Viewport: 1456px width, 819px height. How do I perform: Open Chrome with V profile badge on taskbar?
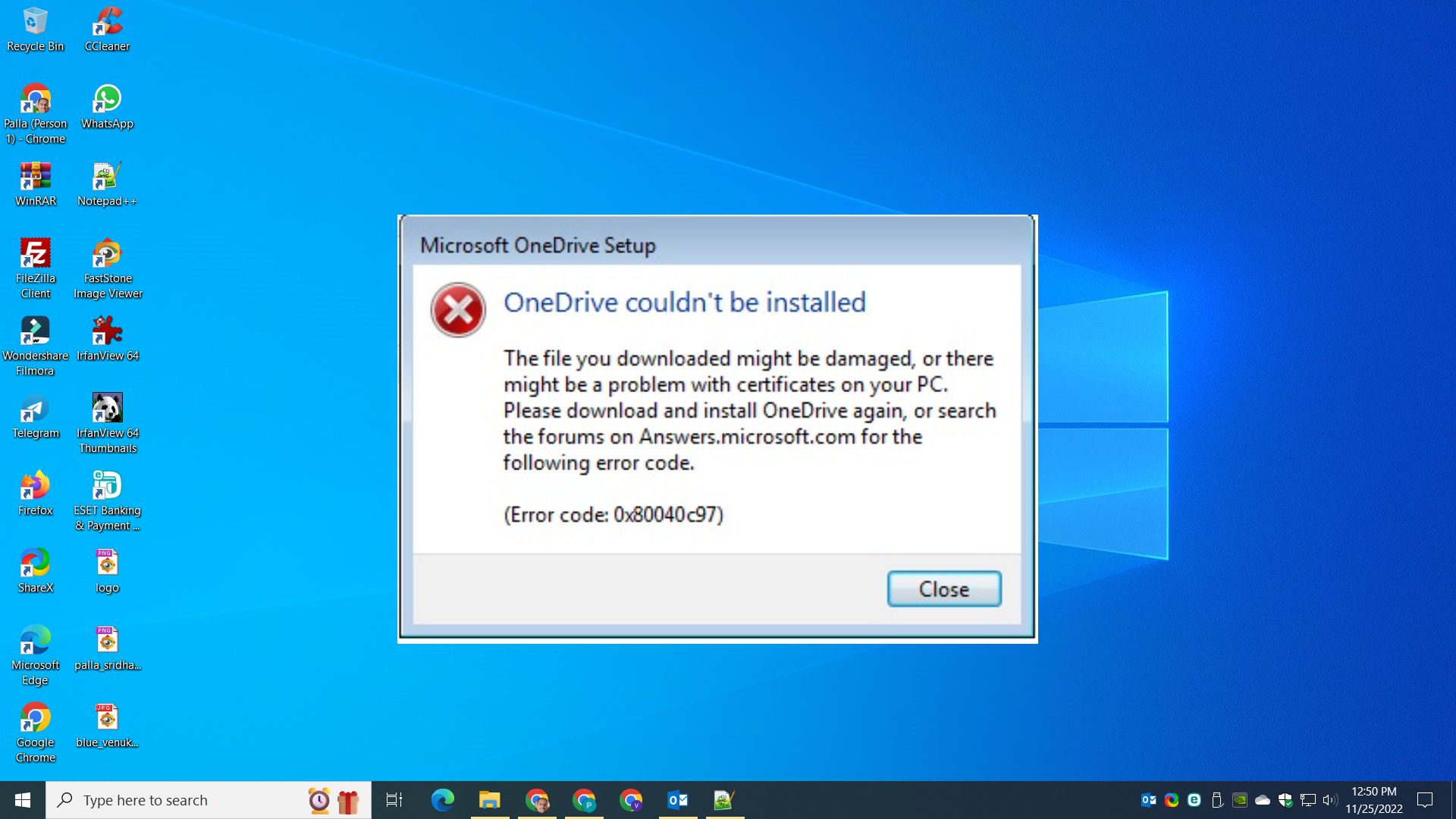tap(631, 800)
